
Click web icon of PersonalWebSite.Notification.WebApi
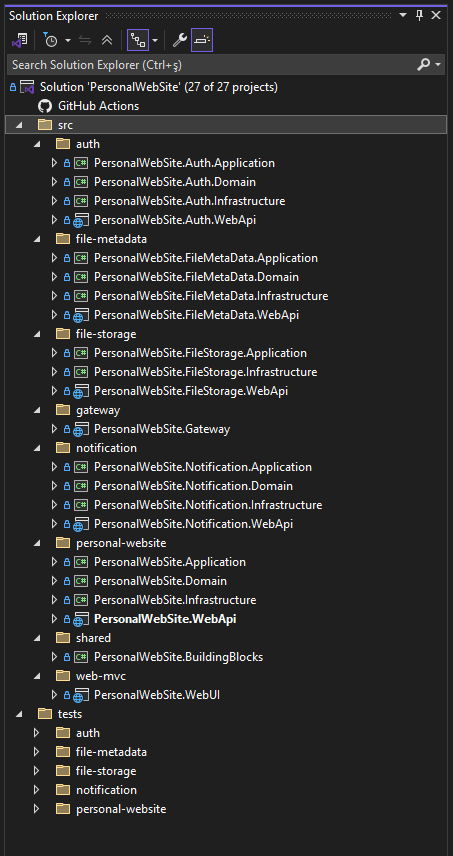coord(81,525)
